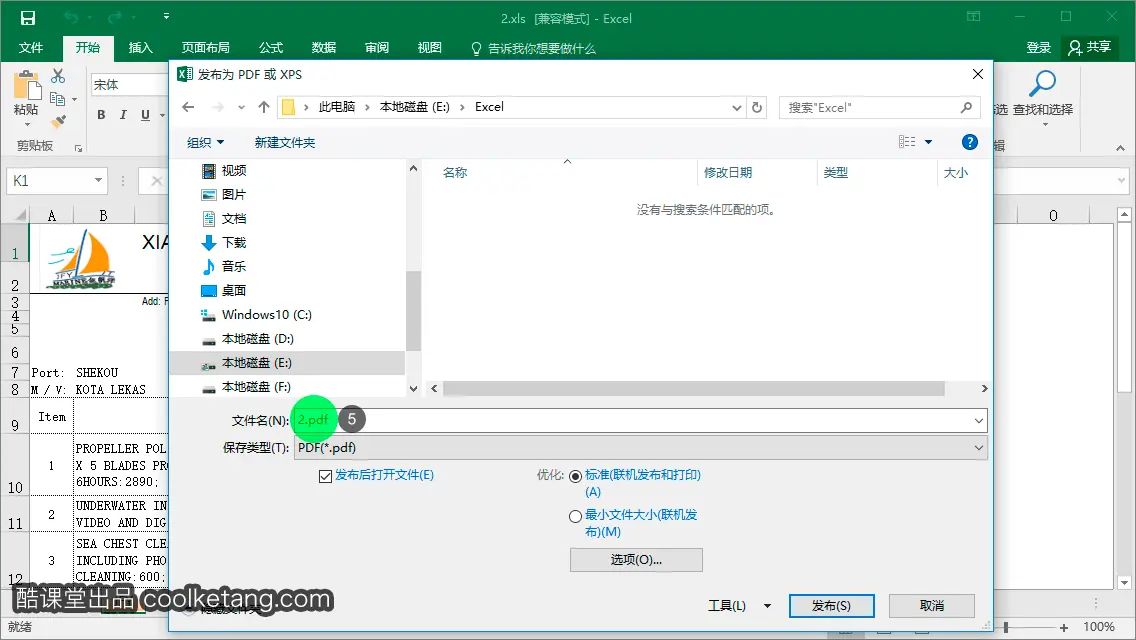Go up one folder level arrow
1136x640 pixels.
264,107
